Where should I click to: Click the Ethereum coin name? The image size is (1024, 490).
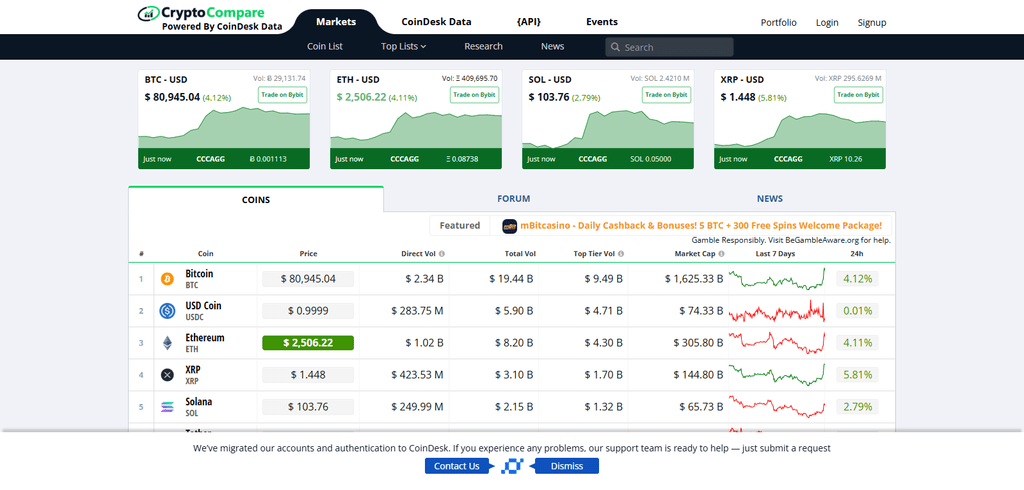pos(204,338)
